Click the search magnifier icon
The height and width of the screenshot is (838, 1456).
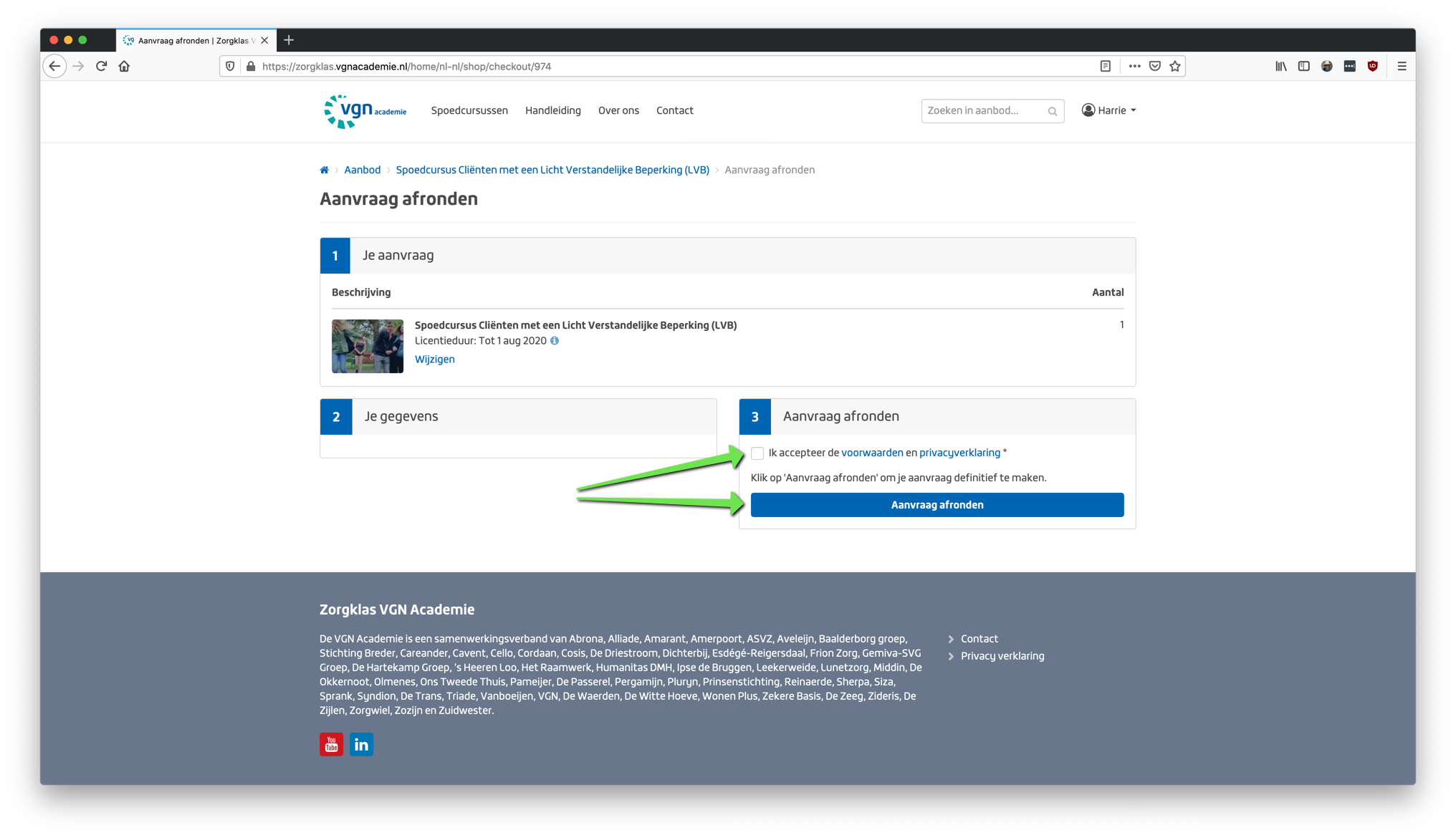(x=1052, y=111)
